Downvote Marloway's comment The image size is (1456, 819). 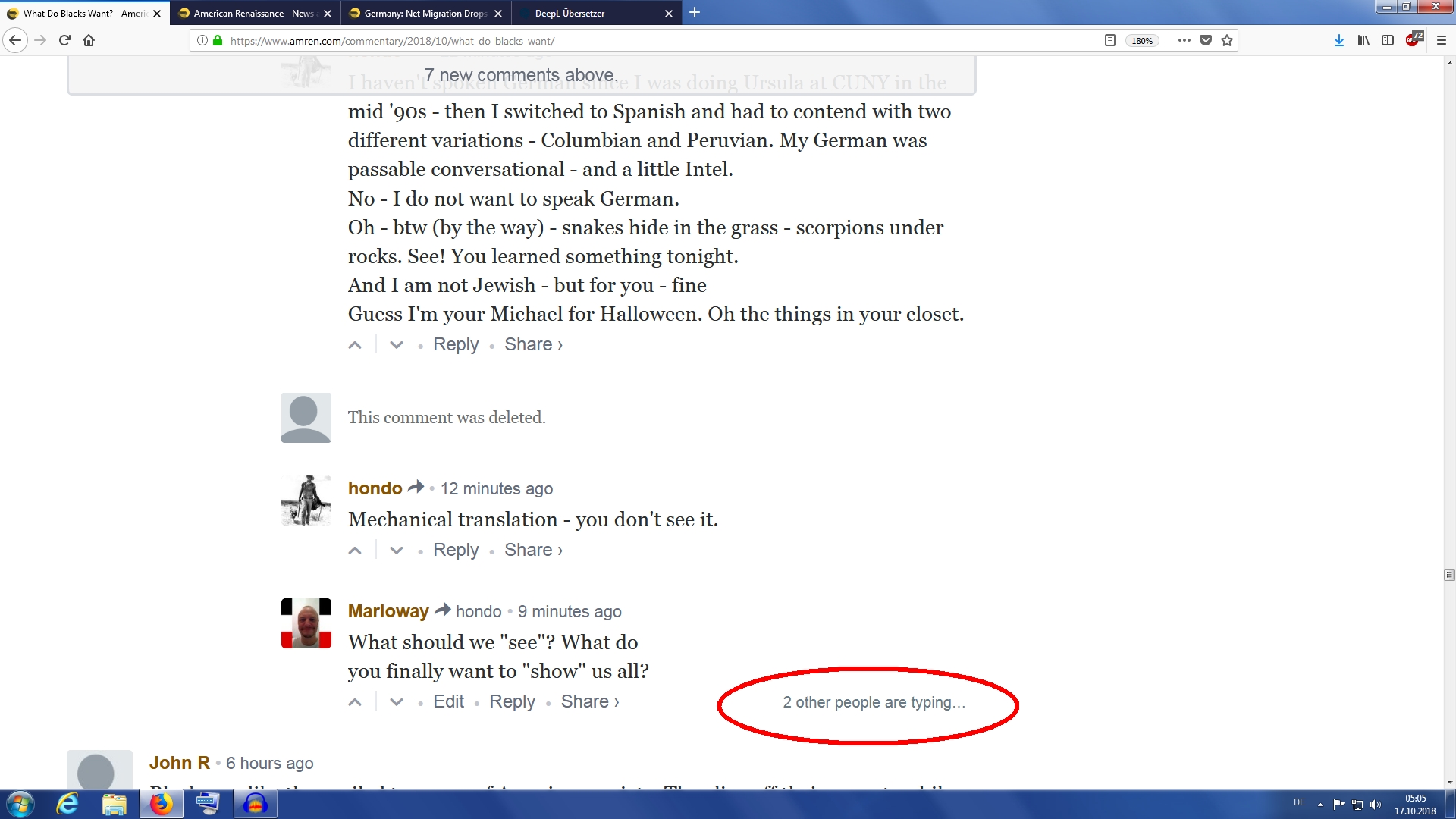(396, 702)
